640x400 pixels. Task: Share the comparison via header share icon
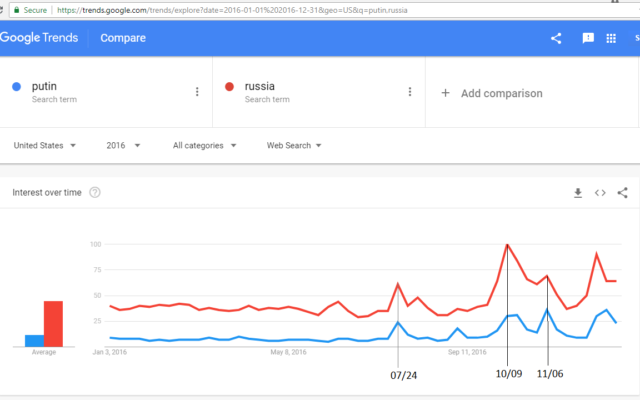pyautogui.click(x=556, y=38)
